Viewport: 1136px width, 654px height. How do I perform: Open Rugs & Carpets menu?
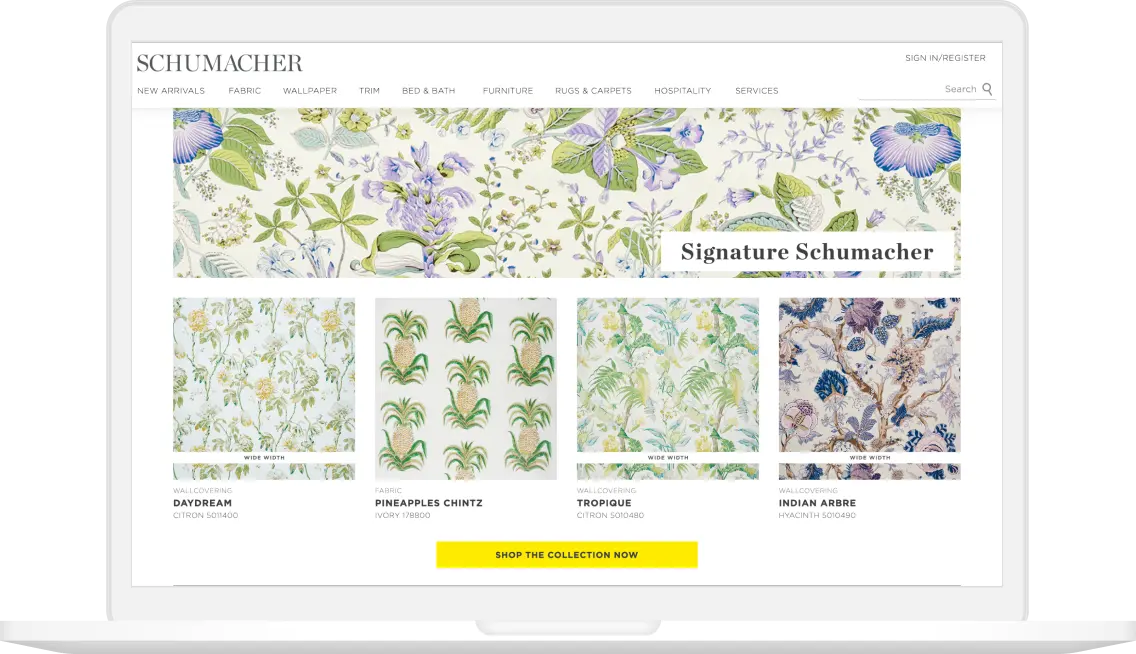(593, 91)
